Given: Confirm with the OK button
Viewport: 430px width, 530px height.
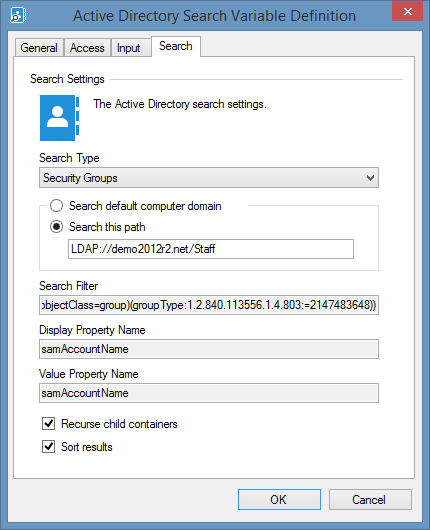Looking at the screenshot, I should (279, 499).
